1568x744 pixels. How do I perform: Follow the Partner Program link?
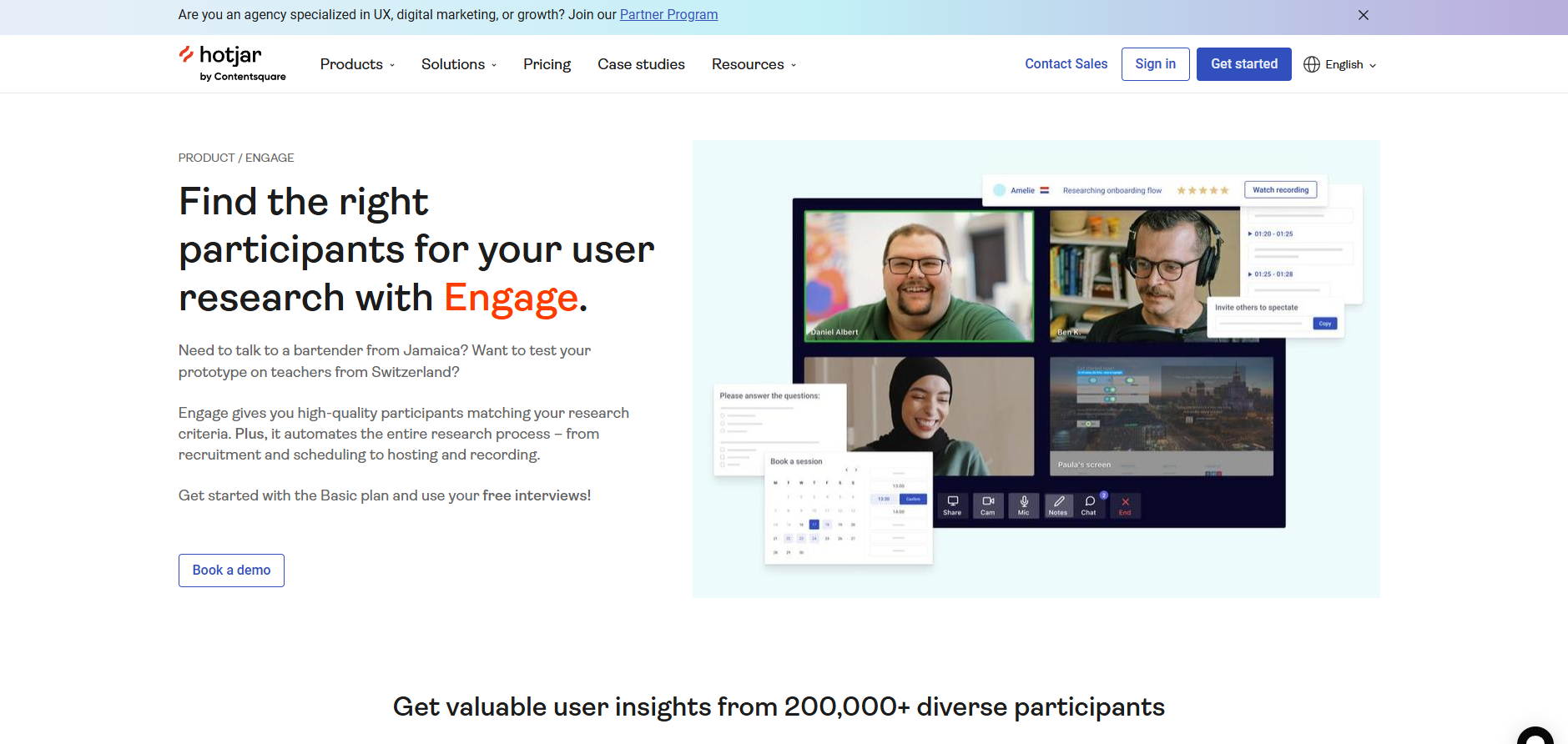coord(668,15)
